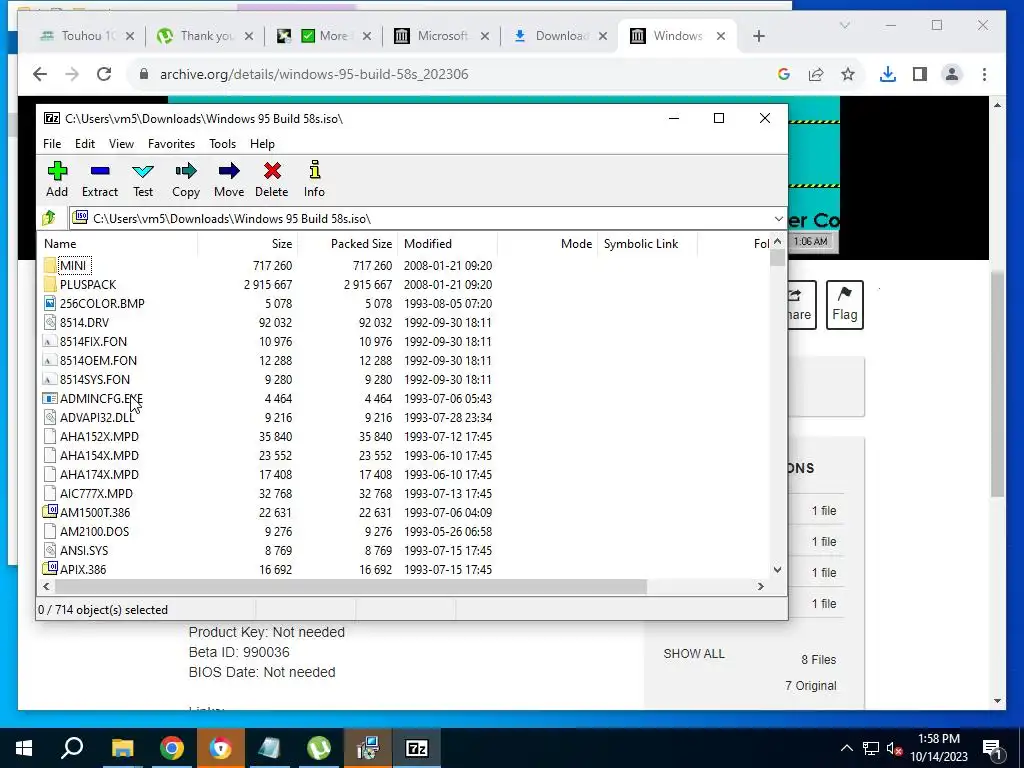The width and height of the screenshot is (1024, 768).
Task: Select the ADMINCFG.EXE program icon
Action: pos(50,398)
